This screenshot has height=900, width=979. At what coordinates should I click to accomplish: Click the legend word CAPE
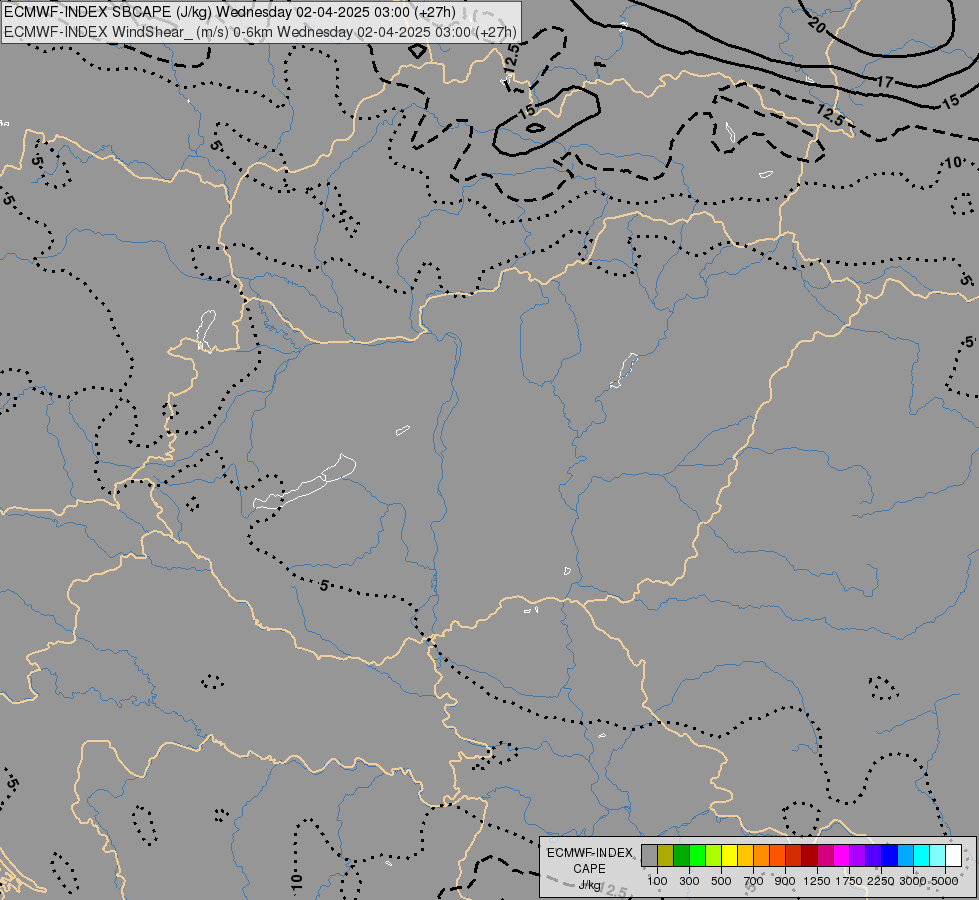589,869
